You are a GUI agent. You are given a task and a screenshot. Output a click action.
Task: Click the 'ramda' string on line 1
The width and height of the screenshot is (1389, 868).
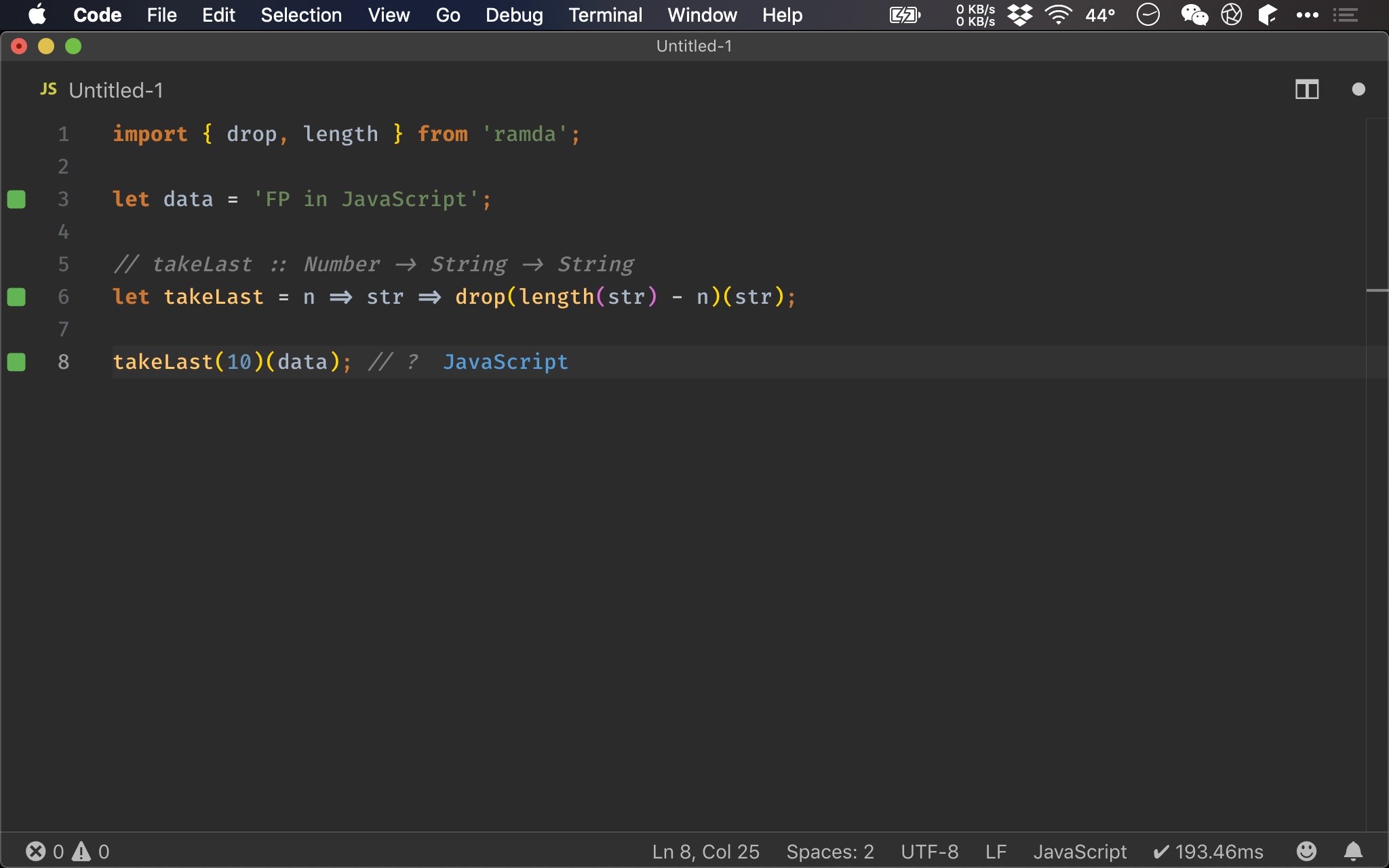(525, 134)
